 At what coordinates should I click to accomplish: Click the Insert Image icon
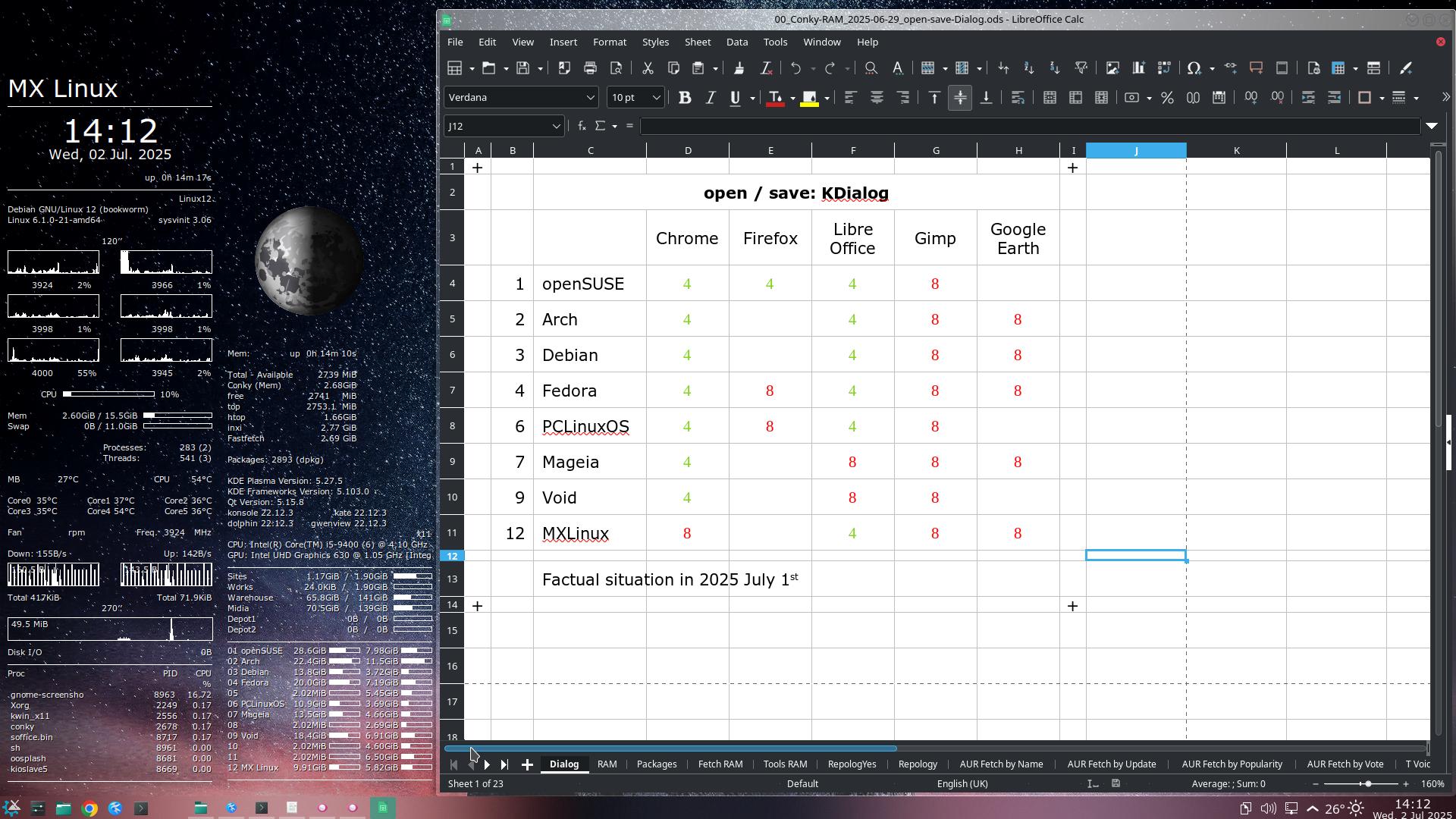1112,68
